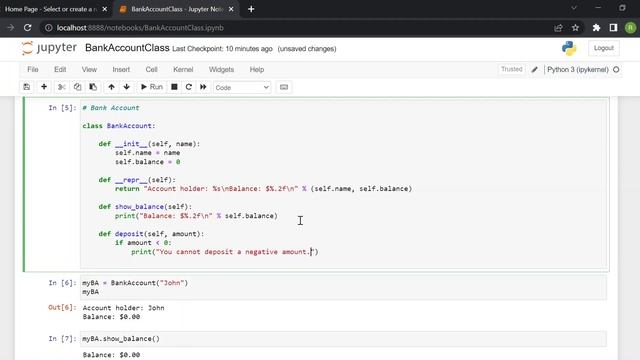Image resolution: width=640 pixels, height=360 pixels.
Task: Open the Edit menu
Action: pos(60,69)
